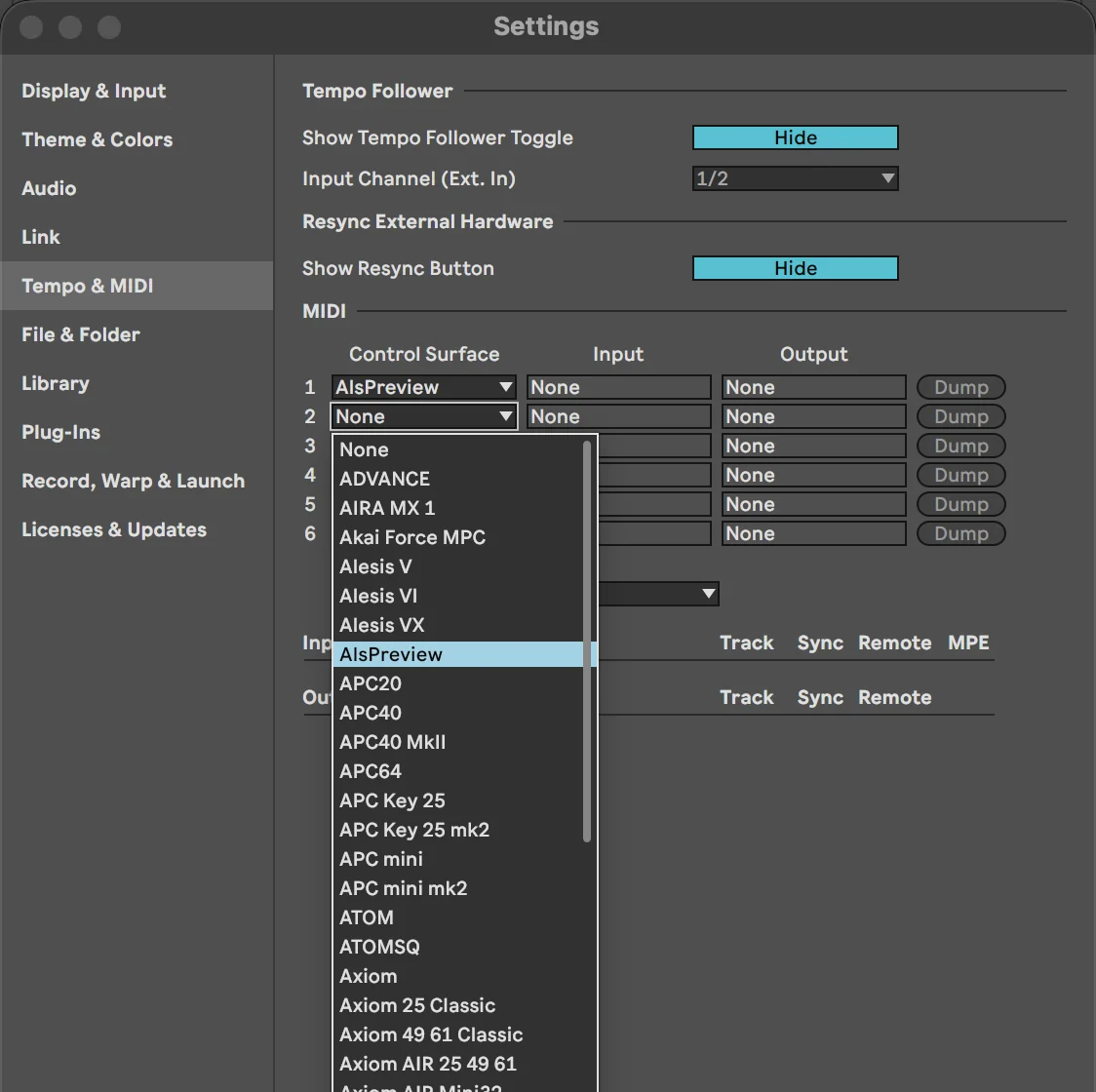Open Input dropdown for control surface 2
The width and height of the screenshot is (1096, 1092).
click(618, 416)
